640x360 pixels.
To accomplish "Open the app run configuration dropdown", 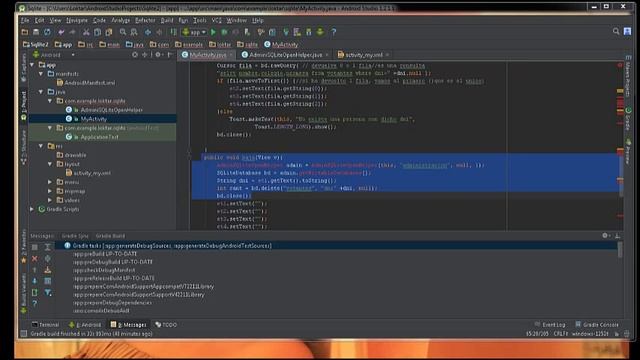I will tap(194, 32).
